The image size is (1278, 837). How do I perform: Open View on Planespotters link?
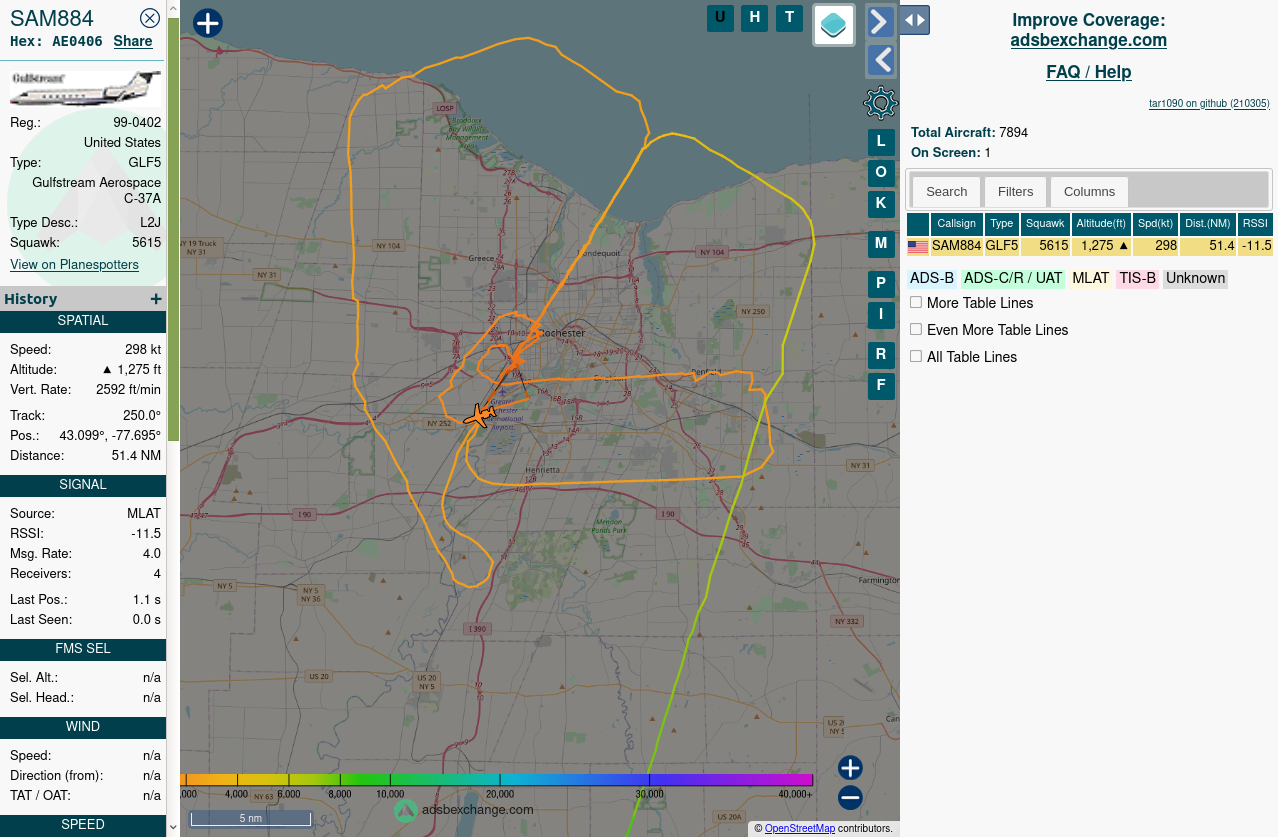(74, 265)
